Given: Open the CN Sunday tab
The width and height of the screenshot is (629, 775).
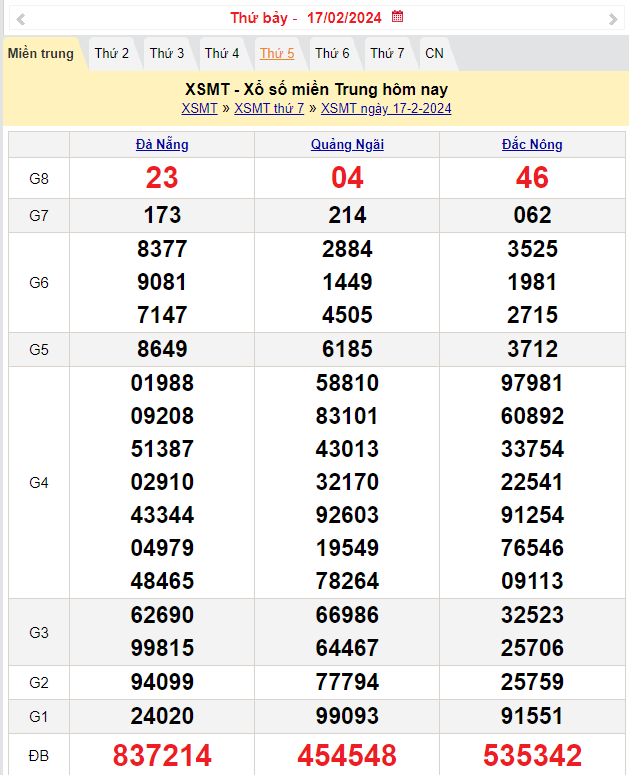Looking at the screenshot, I should (434, 54).
